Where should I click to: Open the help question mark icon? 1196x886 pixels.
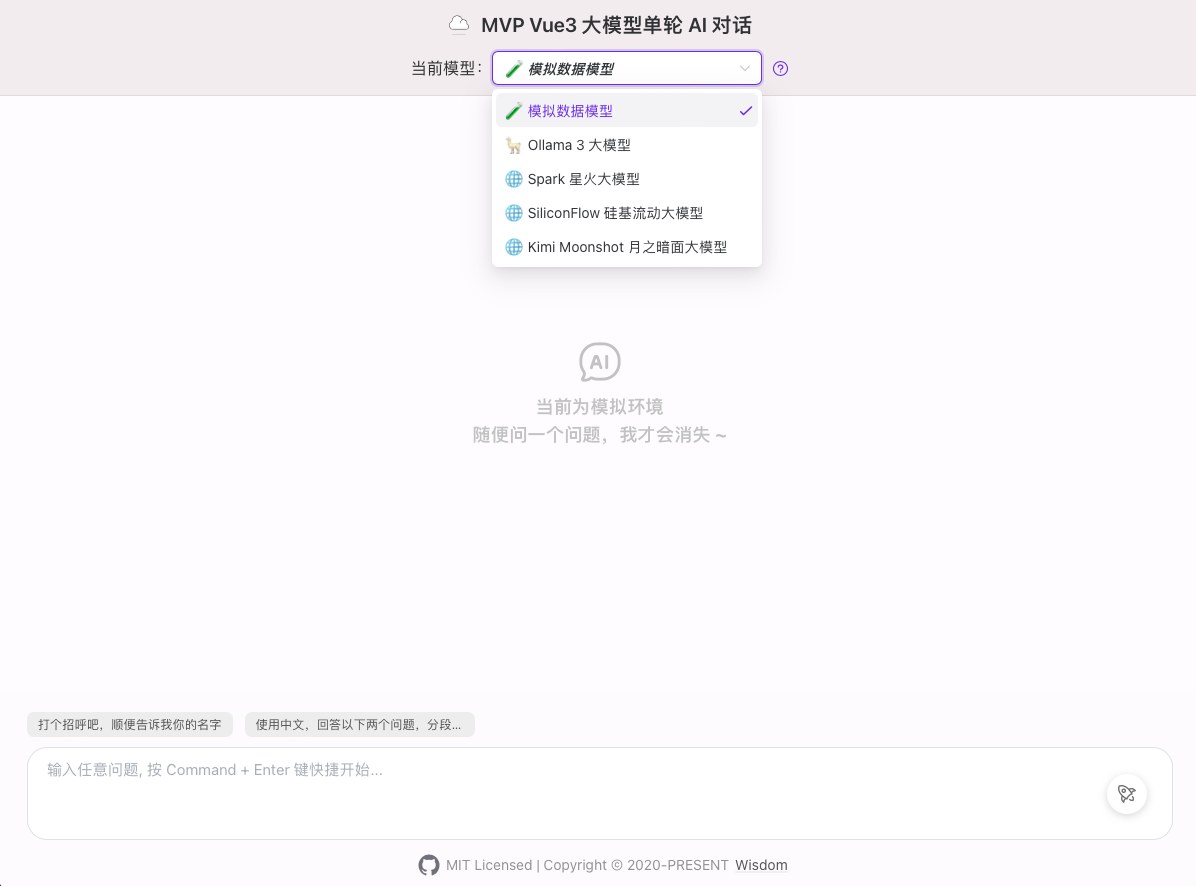point(780,68)
